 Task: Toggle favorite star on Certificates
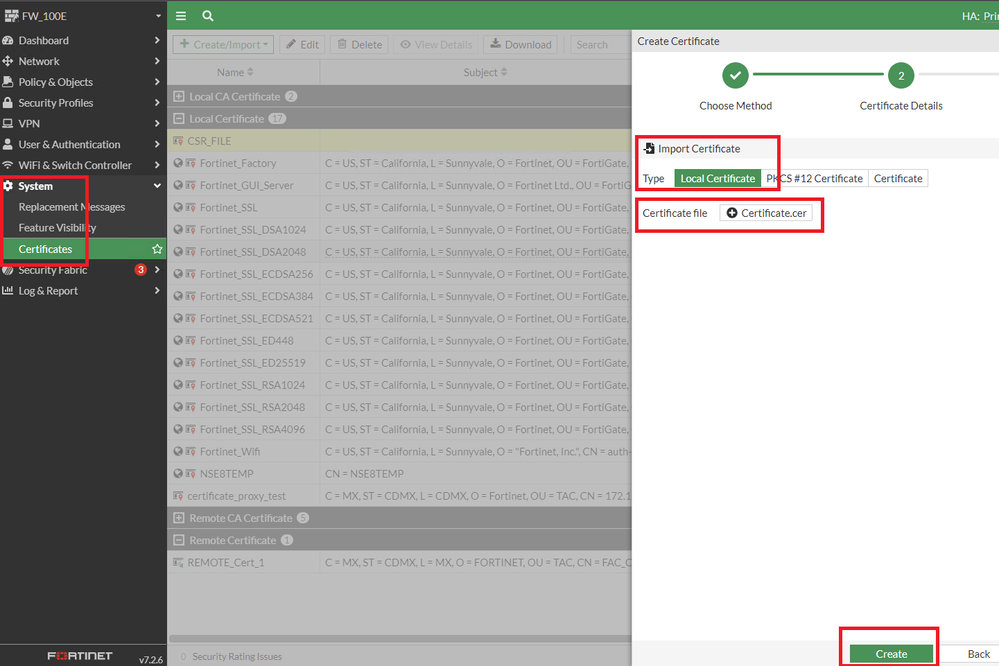point(157,249)
